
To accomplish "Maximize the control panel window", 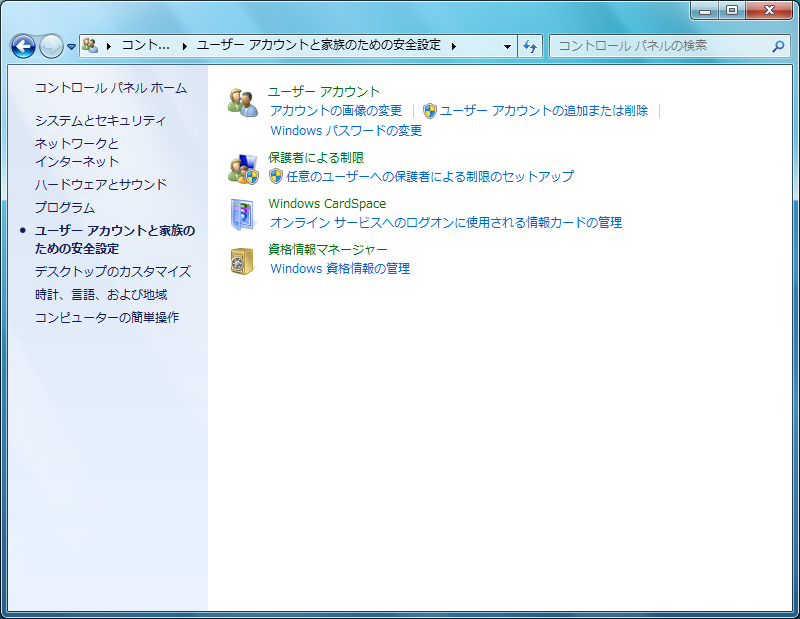I will (x=732, y=10).
